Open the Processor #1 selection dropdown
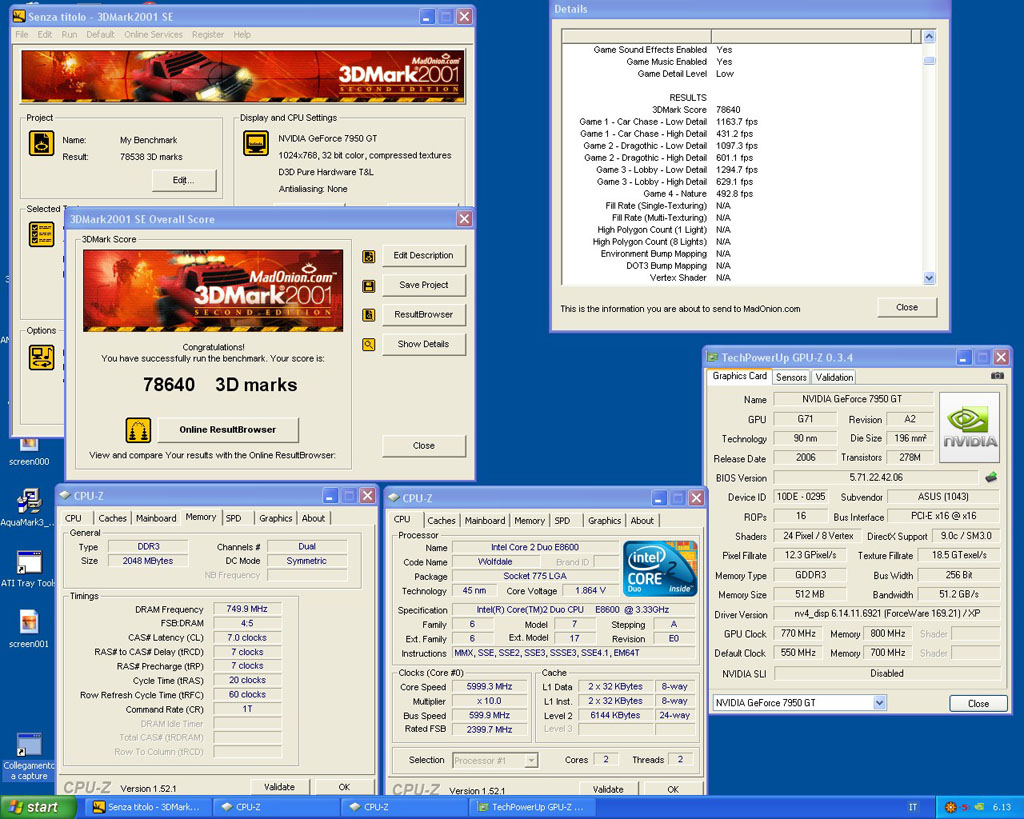Viewport: 1024px width, 819px height. [531, 760]
